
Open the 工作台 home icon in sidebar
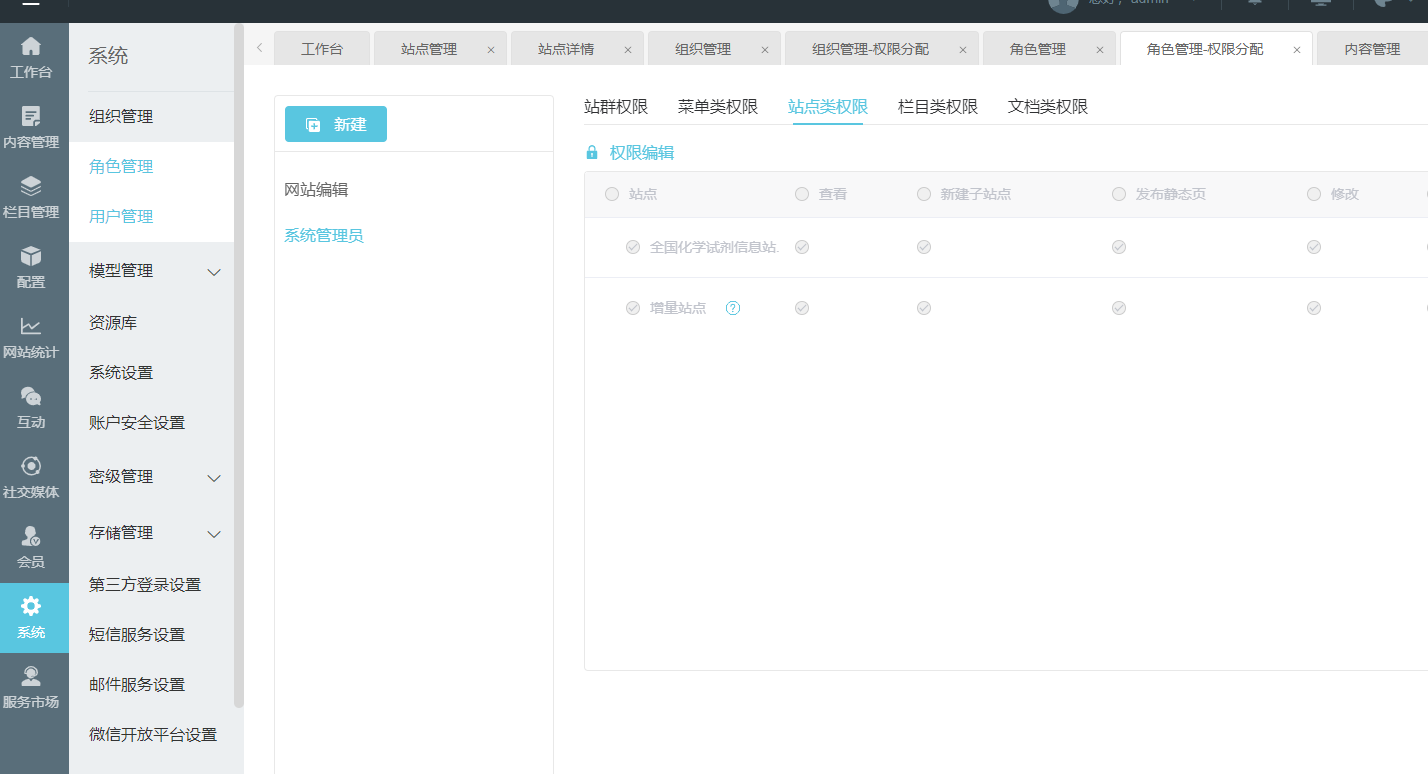(31, 47)
